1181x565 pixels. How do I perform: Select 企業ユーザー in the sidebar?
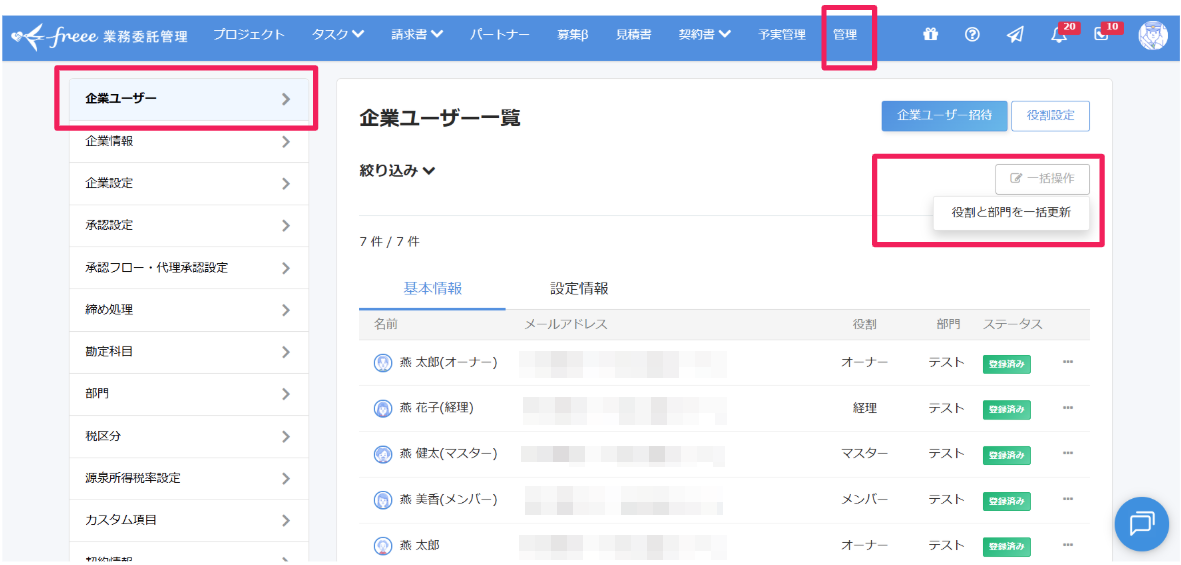point(188,99)
